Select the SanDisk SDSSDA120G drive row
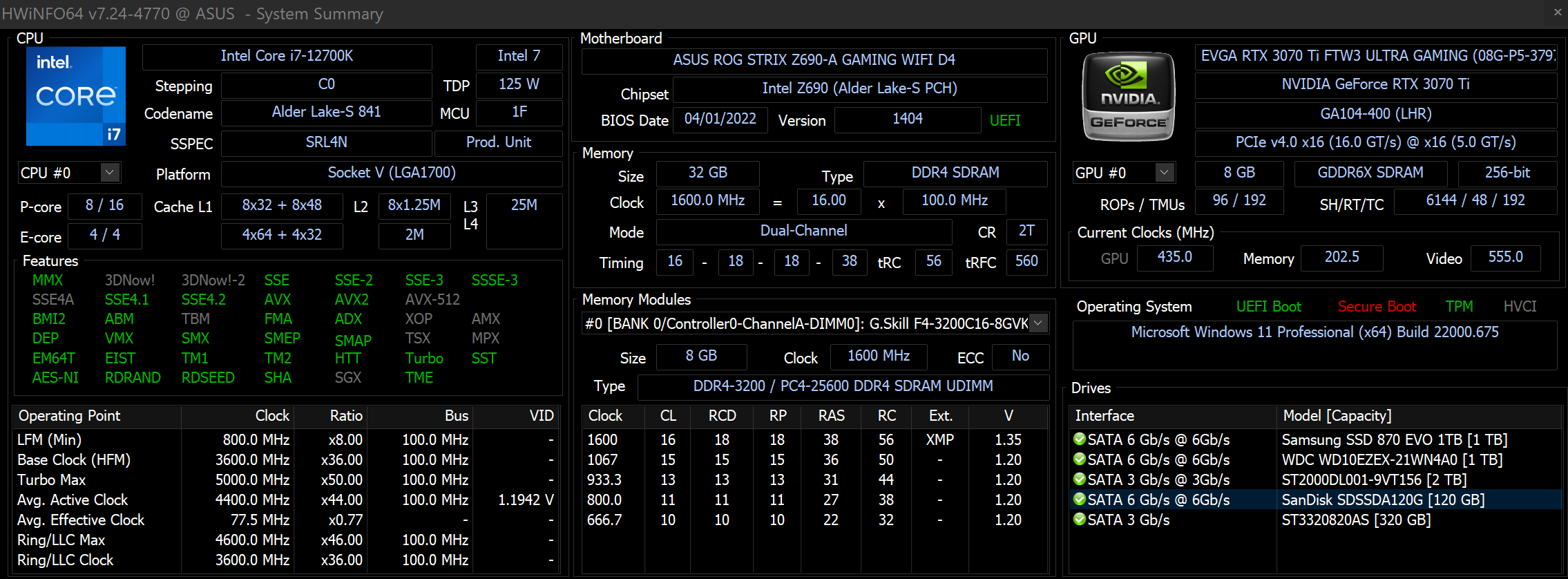 (1316, 500)
